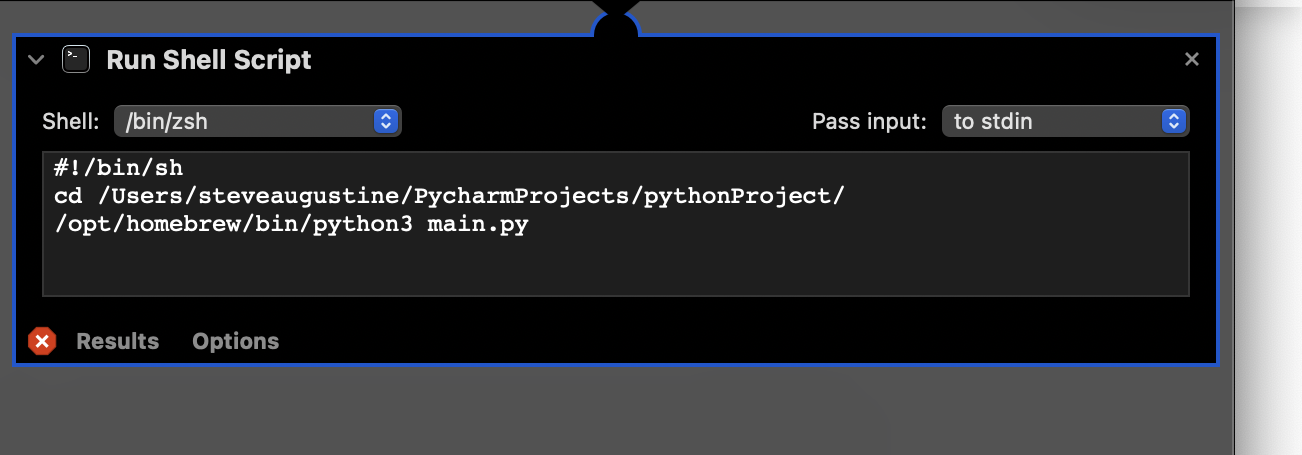Click the red error status icon
Image resolution: width=1302 pixels, height=455 pixels.
coord(42,342)
